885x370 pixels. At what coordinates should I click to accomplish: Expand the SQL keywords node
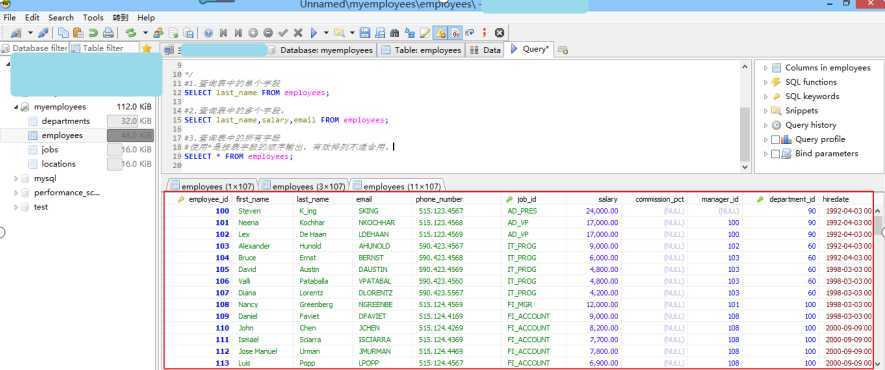pyautogui.click(x=766, y=96)
